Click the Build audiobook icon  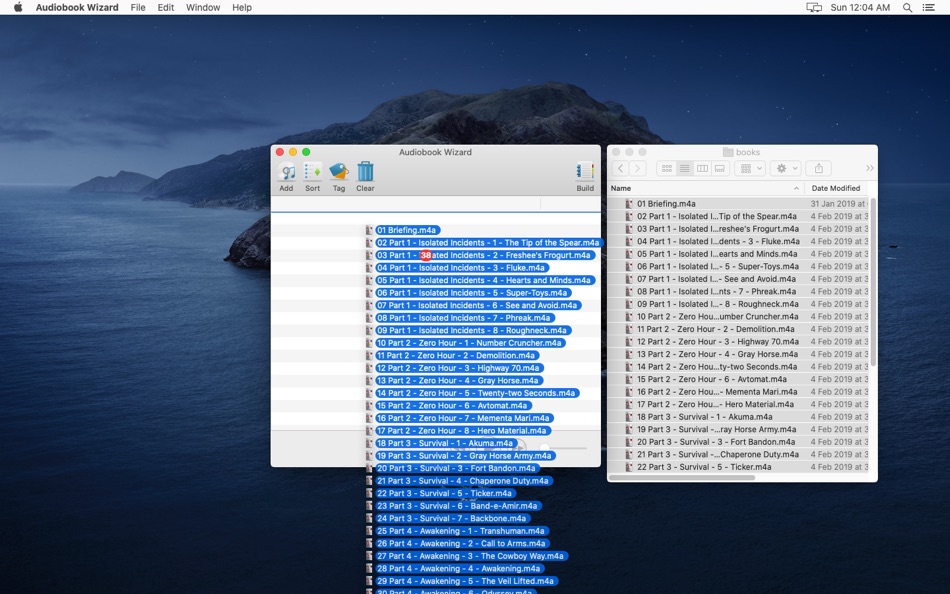coord(585,172)
